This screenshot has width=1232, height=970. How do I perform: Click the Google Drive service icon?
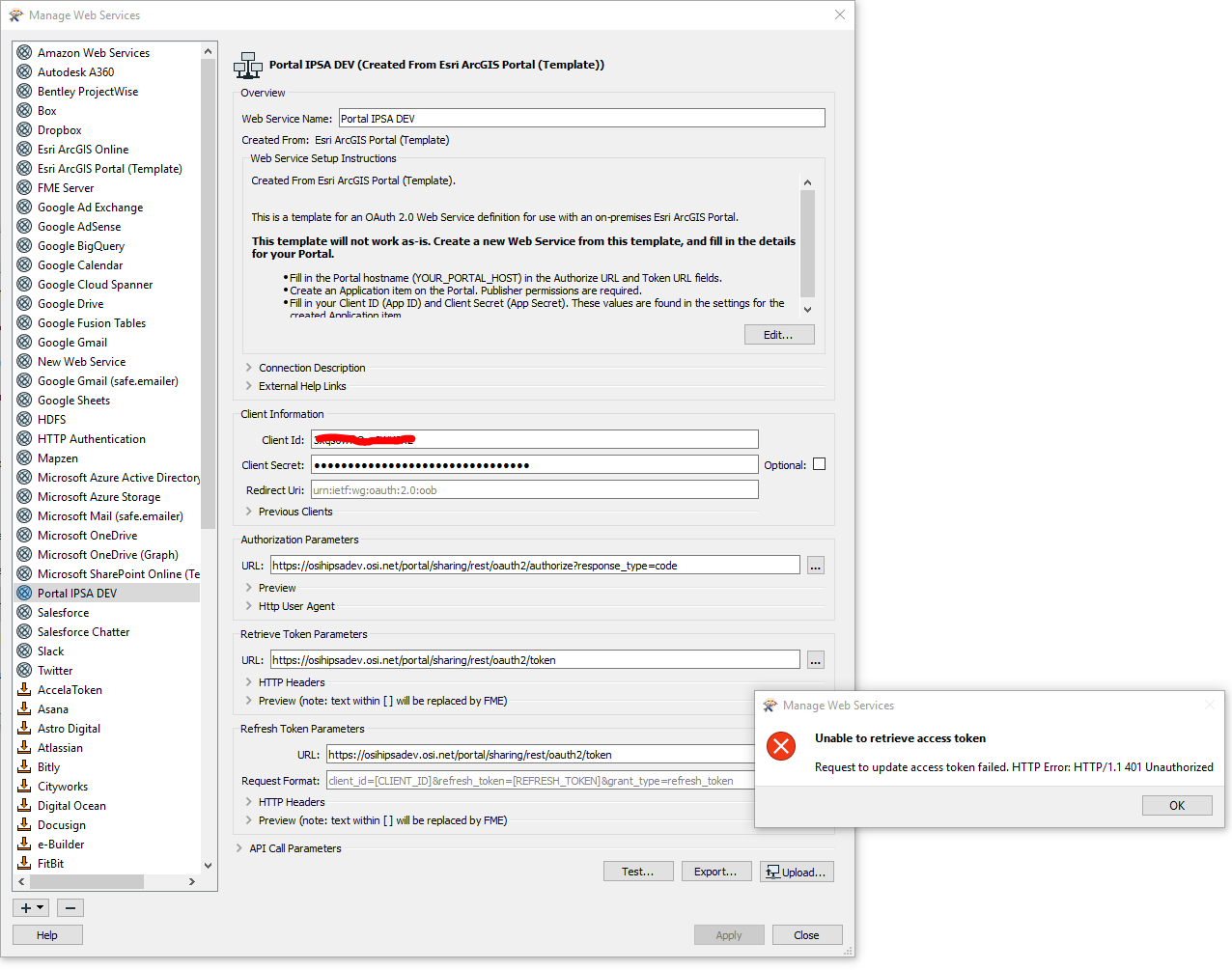coord(24,303)
